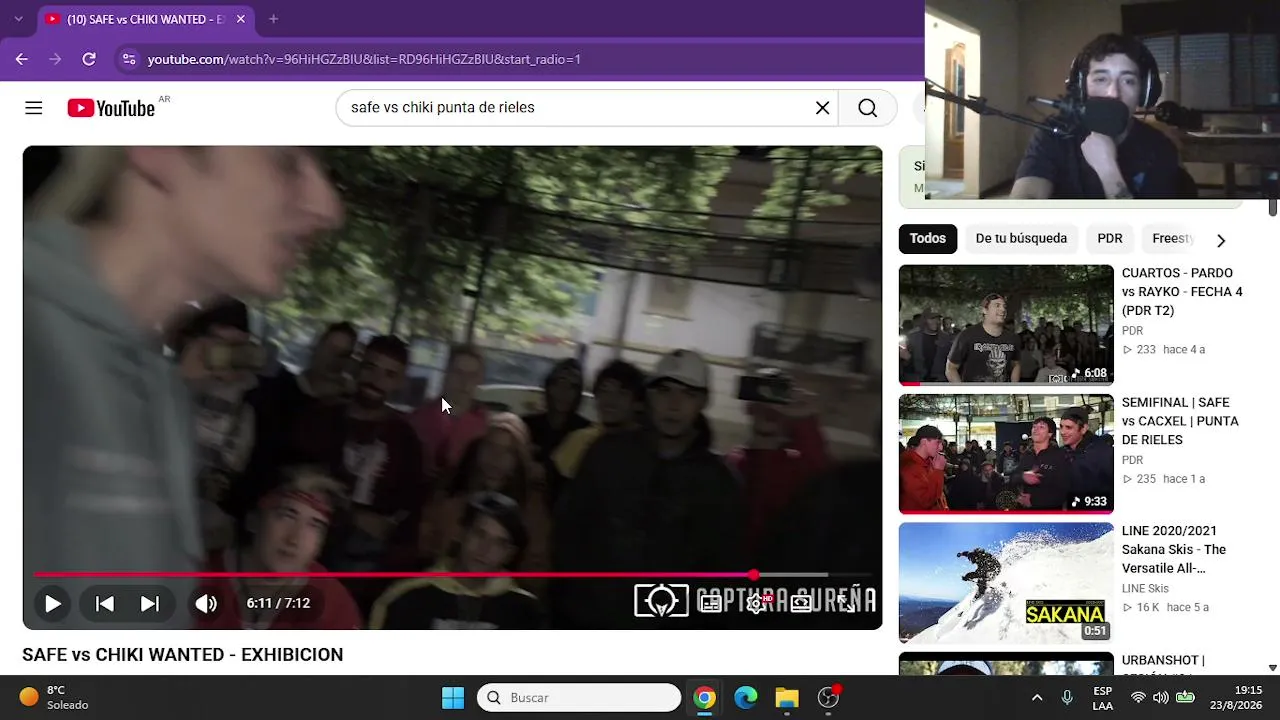Viewport: 1280px width, 720px height.
Task: Open Microsoft Edge from the taskbar
Action: (x=746, y=698)
